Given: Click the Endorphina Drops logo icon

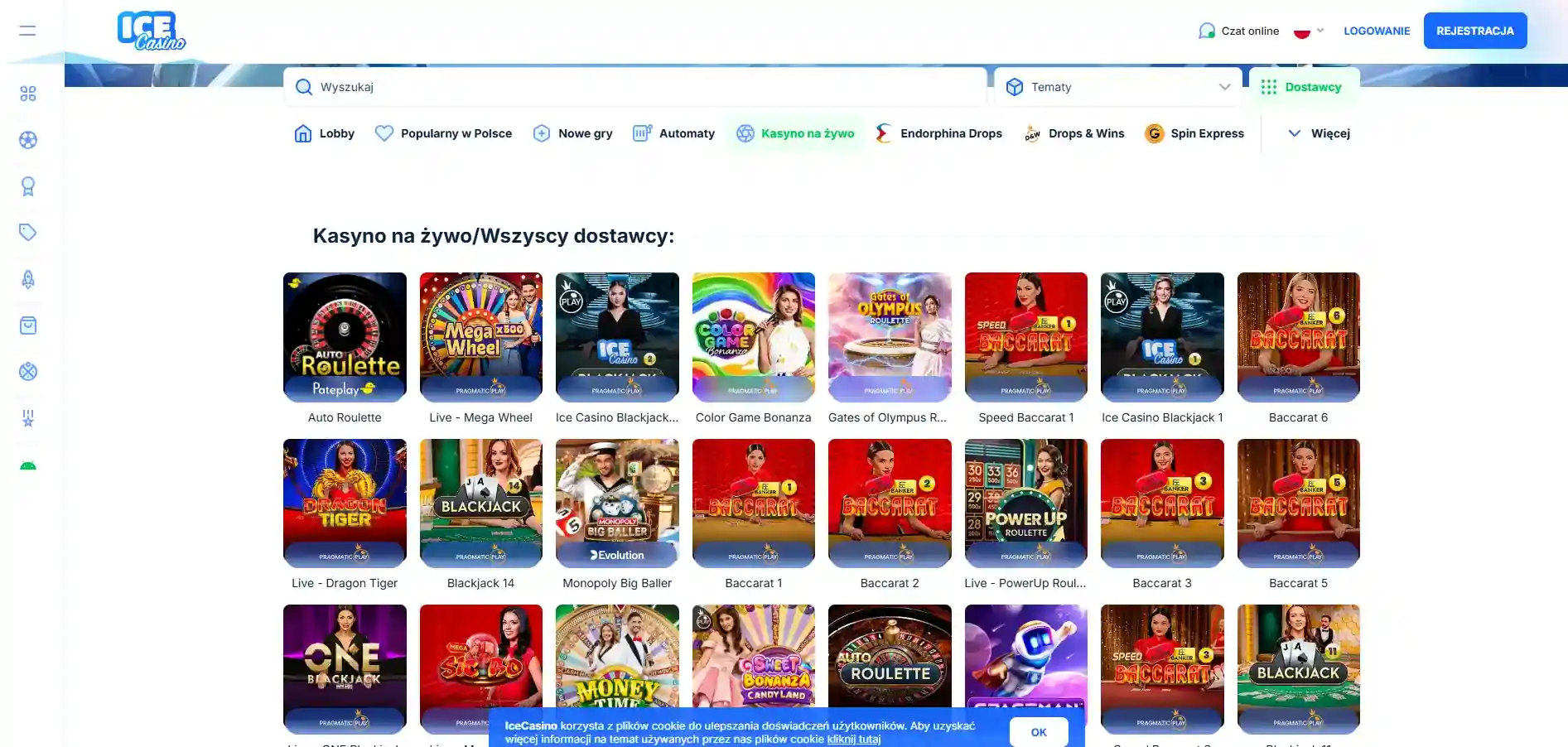Looking at the screenshot, I should [884, 133].
